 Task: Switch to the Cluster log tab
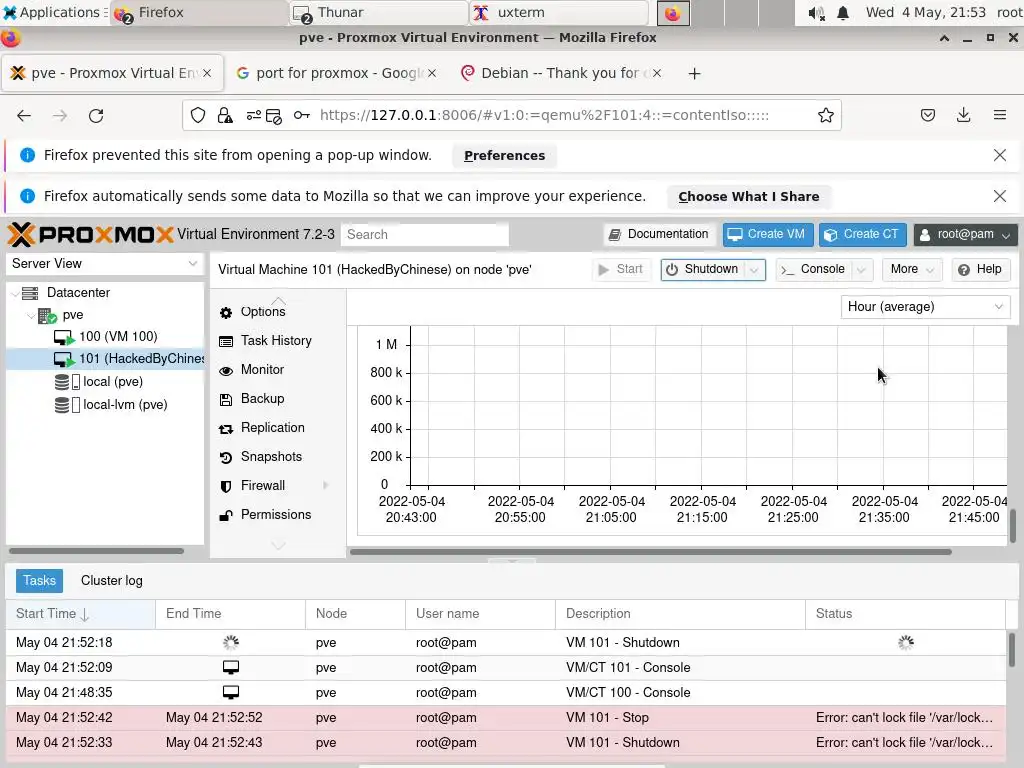[x=112, y=581]
